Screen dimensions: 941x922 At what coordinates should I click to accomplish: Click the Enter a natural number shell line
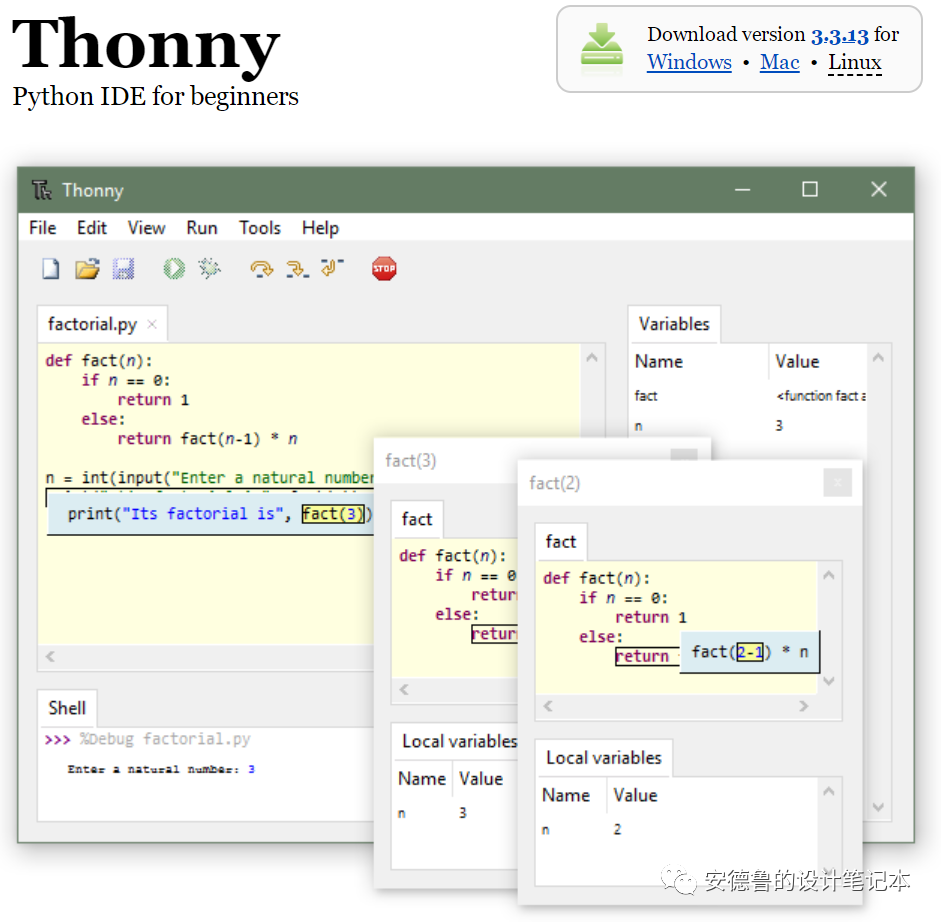coord(161,769)
